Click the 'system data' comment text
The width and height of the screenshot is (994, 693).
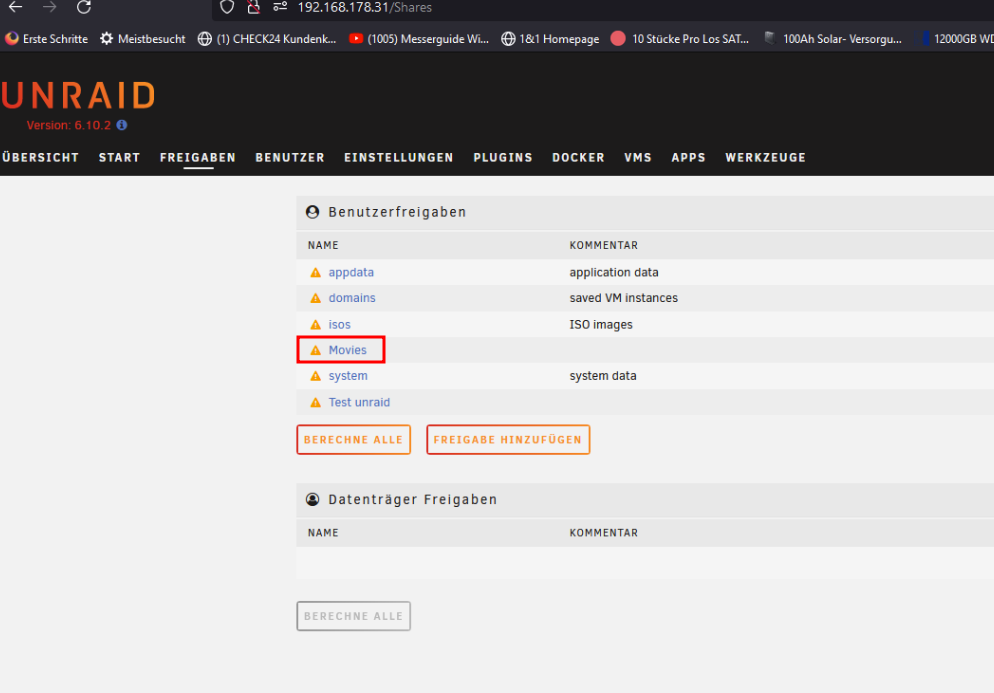click(x=603, y=376)
